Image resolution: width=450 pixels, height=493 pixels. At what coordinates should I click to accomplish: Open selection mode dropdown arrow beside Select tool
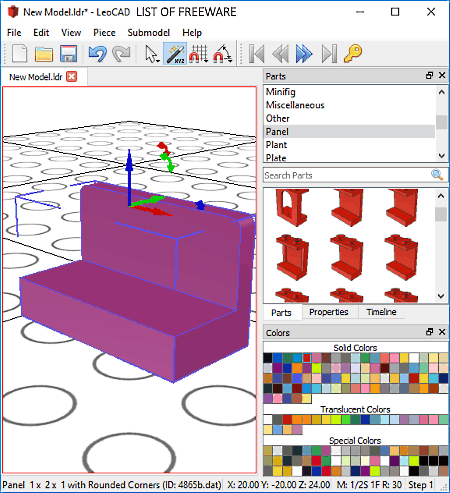point(158,60)
